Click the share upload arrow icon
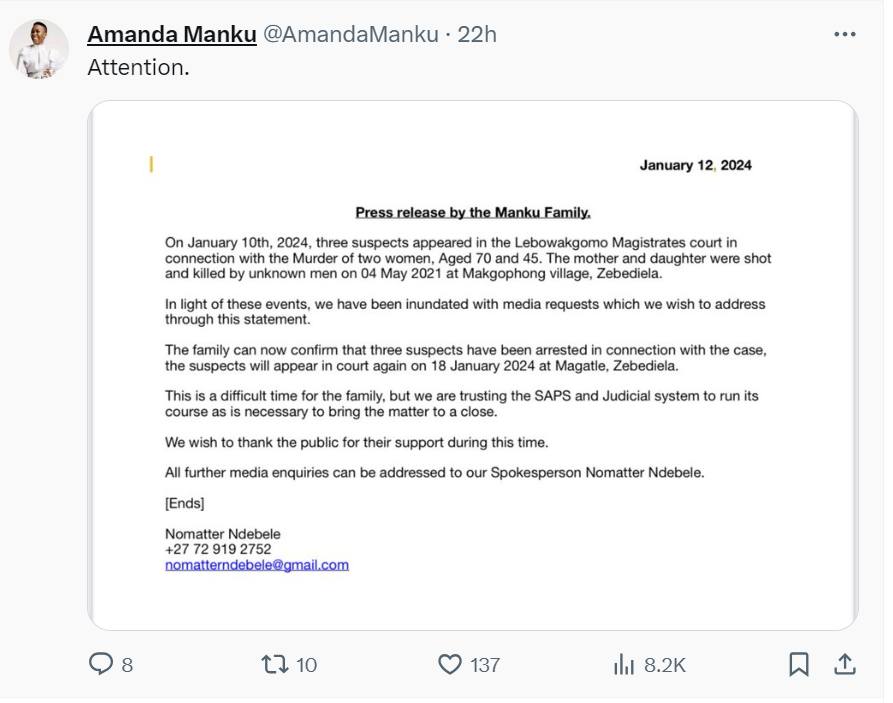Viewport: 893px width, 703px height. click(844, 664)
